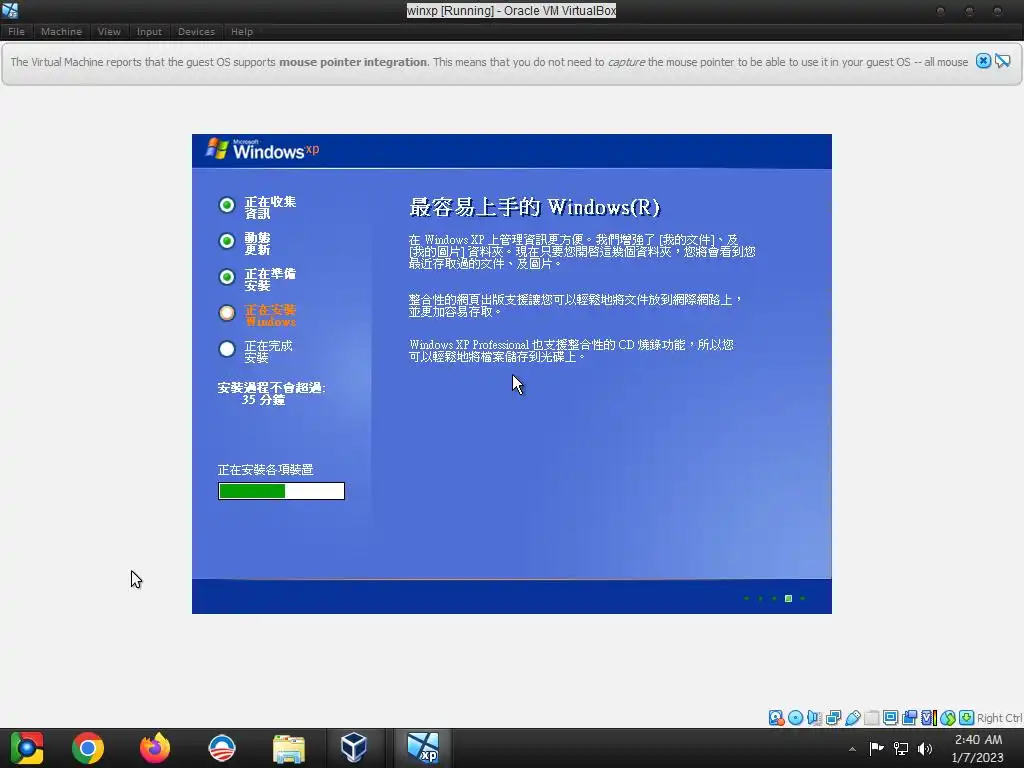
Task: Click the 35 分鐘 time estimate
Action: [x=263, y=399]
